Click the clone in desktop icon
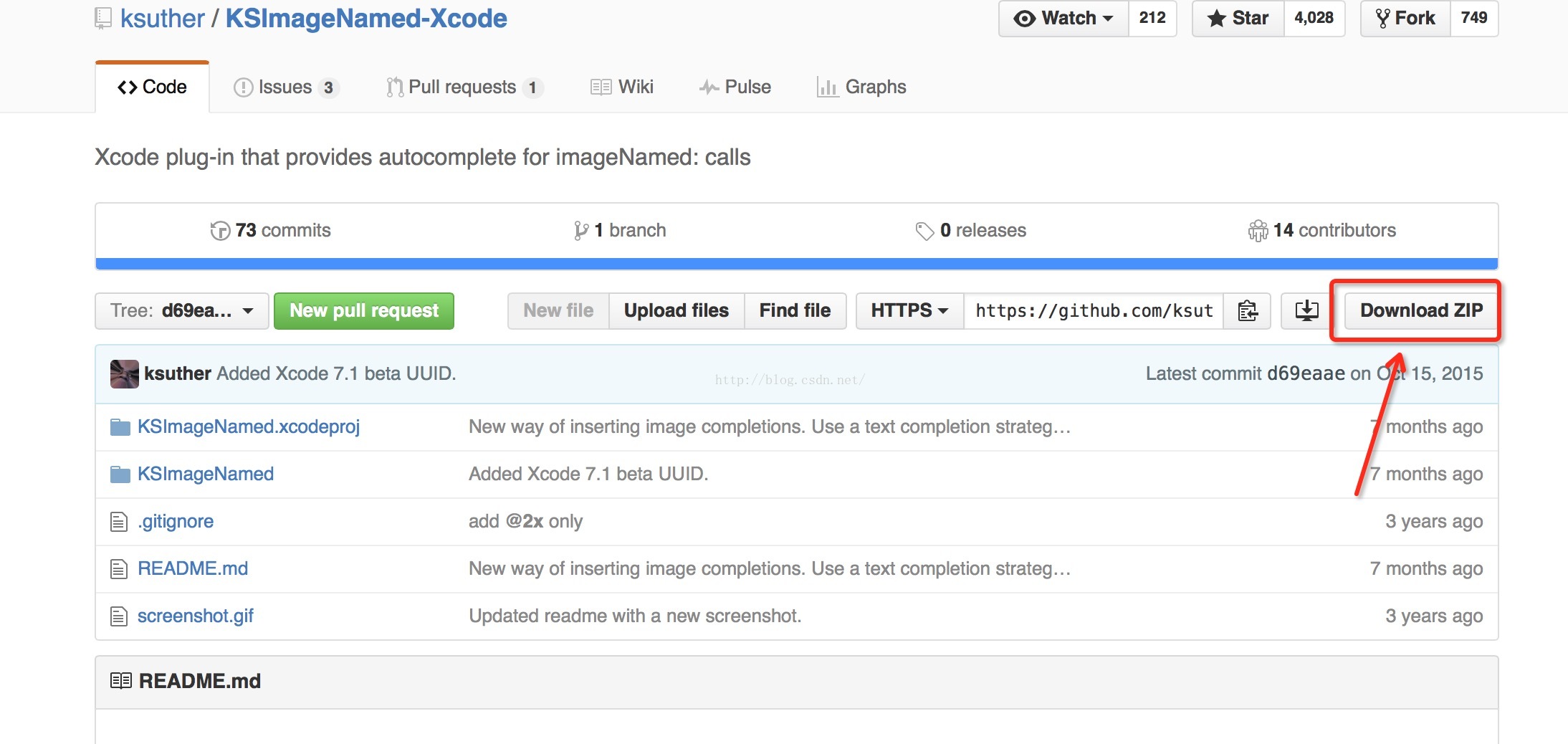This screenshot has height=744, width=1568. click(1306, 311)
